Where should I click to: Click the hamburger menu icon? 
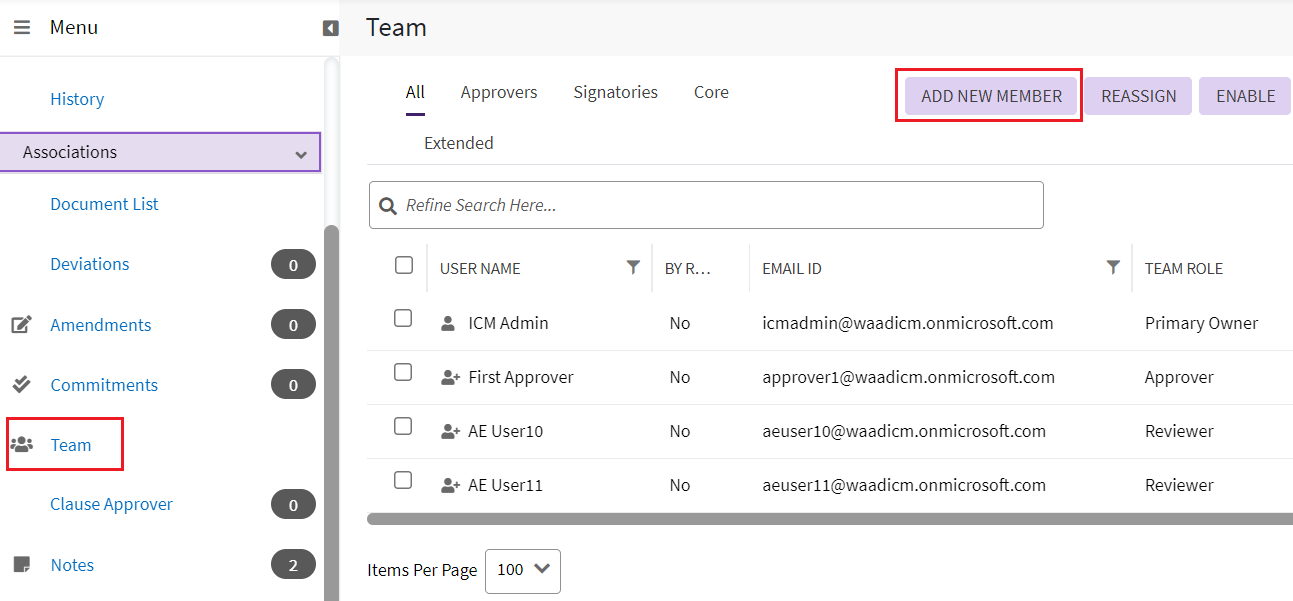(21, 28)
